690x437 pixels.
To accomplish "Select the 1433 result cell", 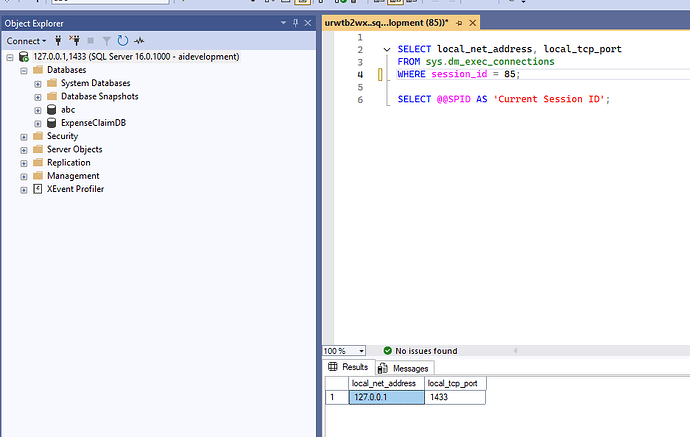I will pos(454,397).
